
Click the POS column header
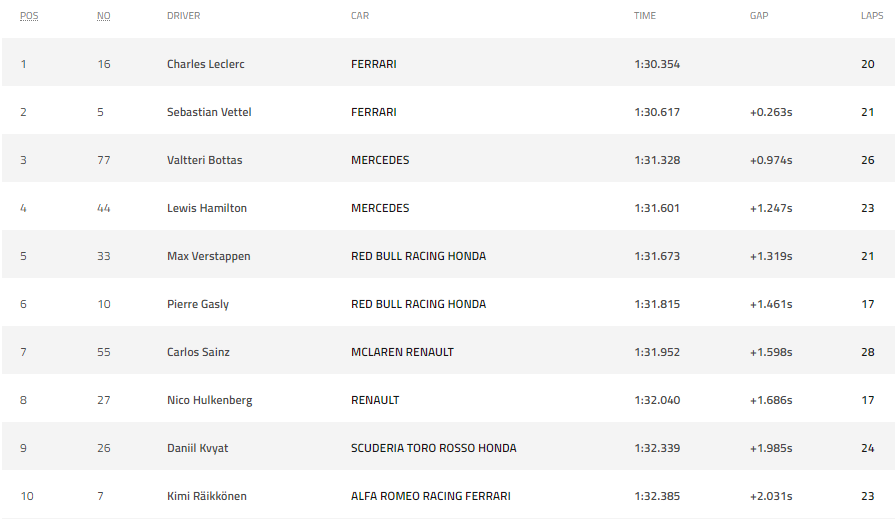29,16
